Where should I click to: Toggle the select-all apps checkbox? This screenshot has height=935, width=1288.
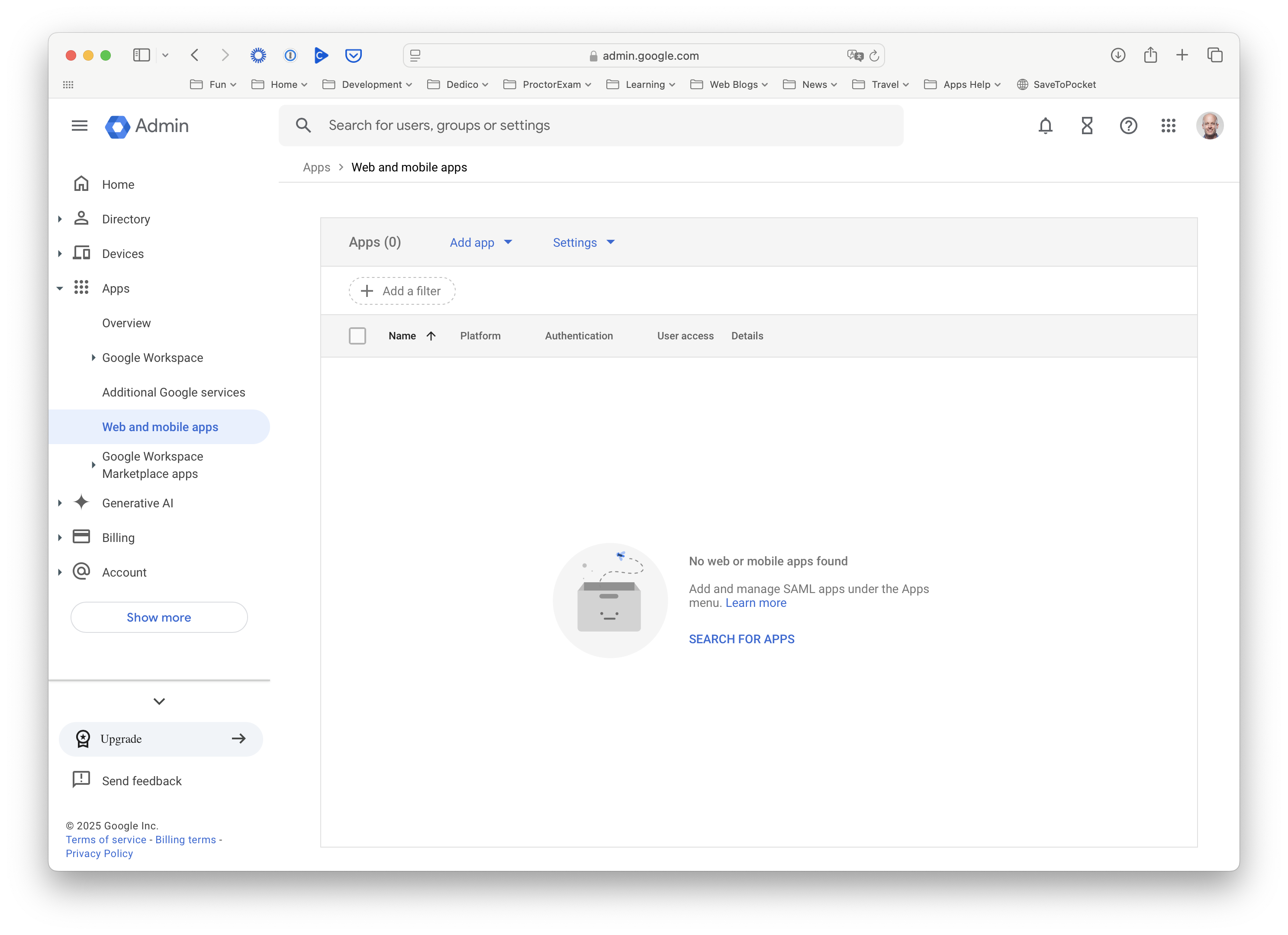click(x=357, y=336)
